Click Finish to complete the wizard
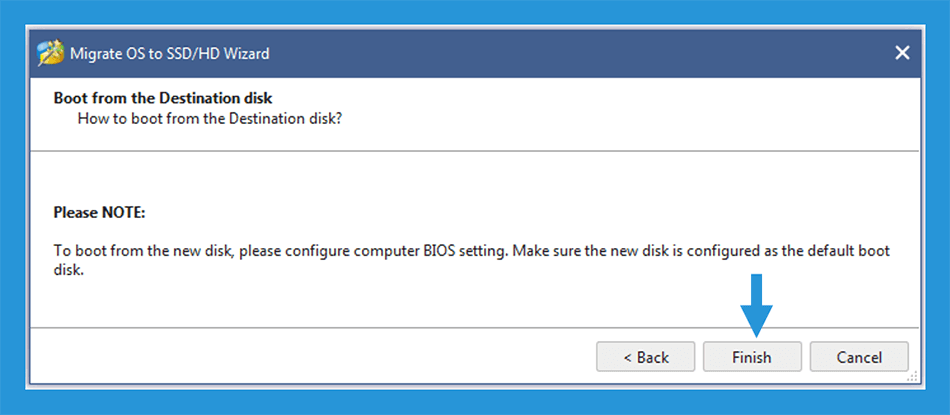The height and width of the screenshot is (415, 950). pyautogui.click(x=752, y=357)
